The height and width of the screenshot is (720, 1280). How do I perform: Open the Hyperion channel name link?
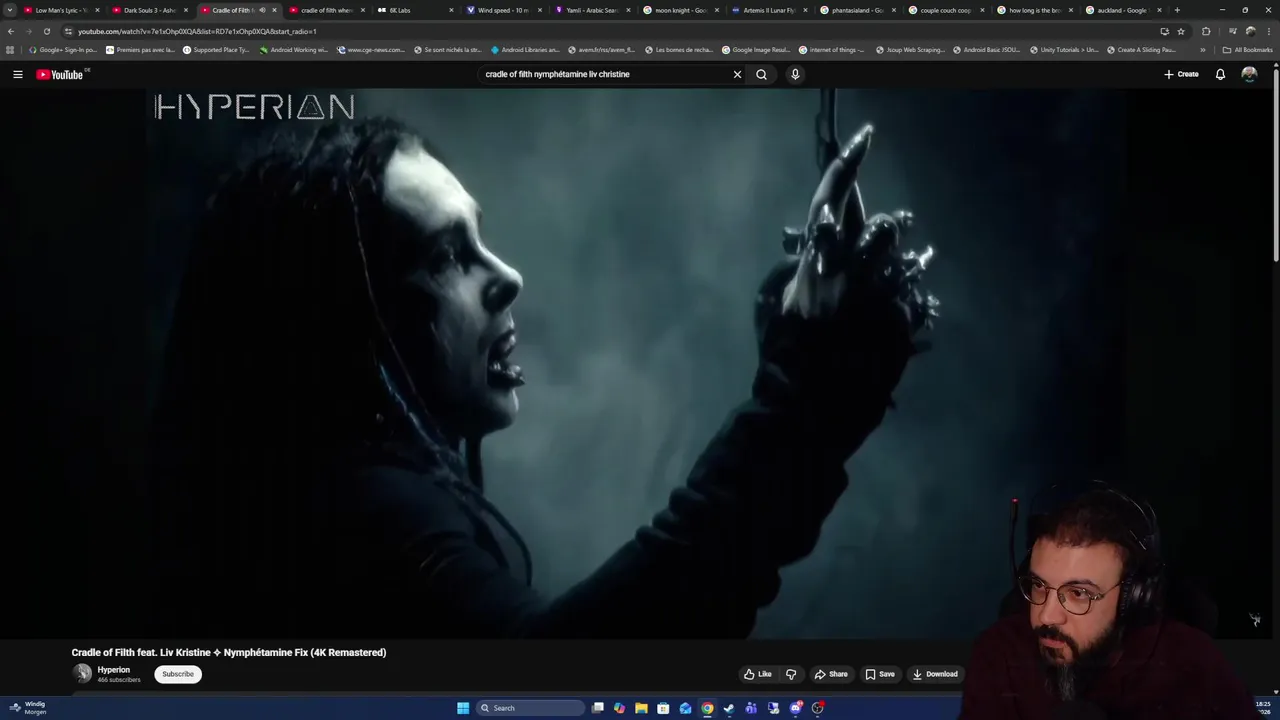point(114,670)
